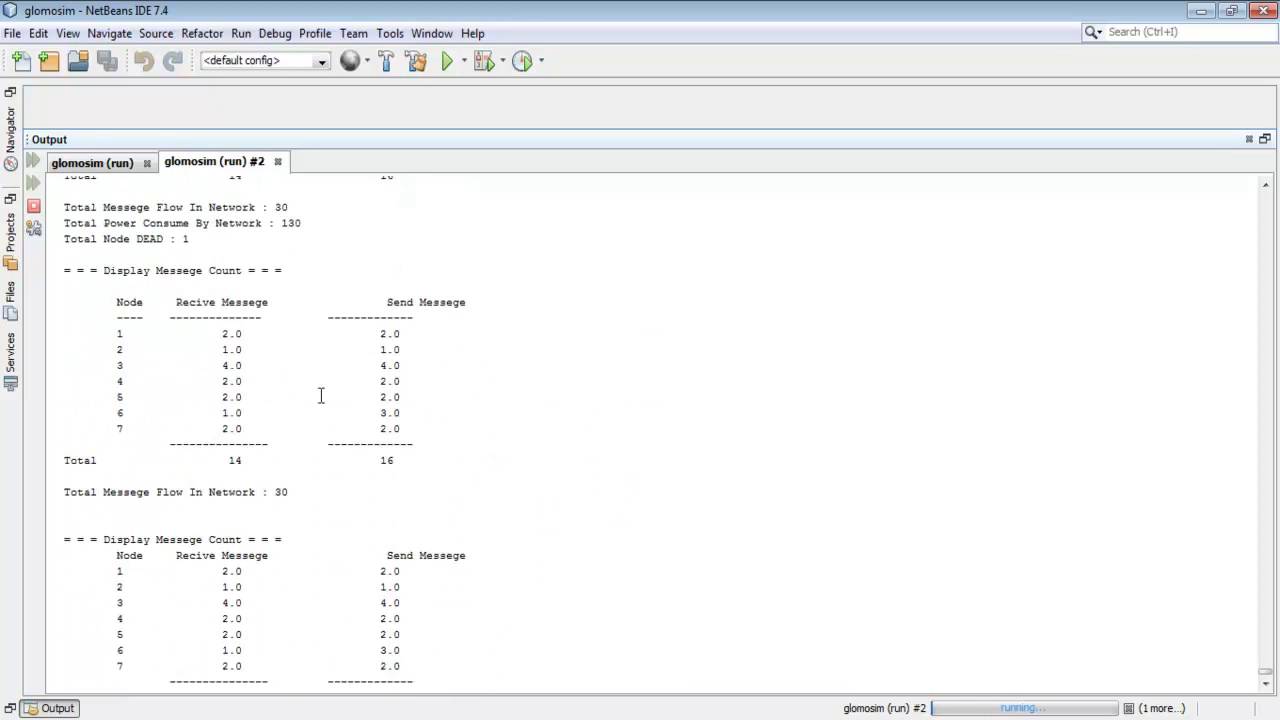Open the Help menu

click(x=473, y=33)
